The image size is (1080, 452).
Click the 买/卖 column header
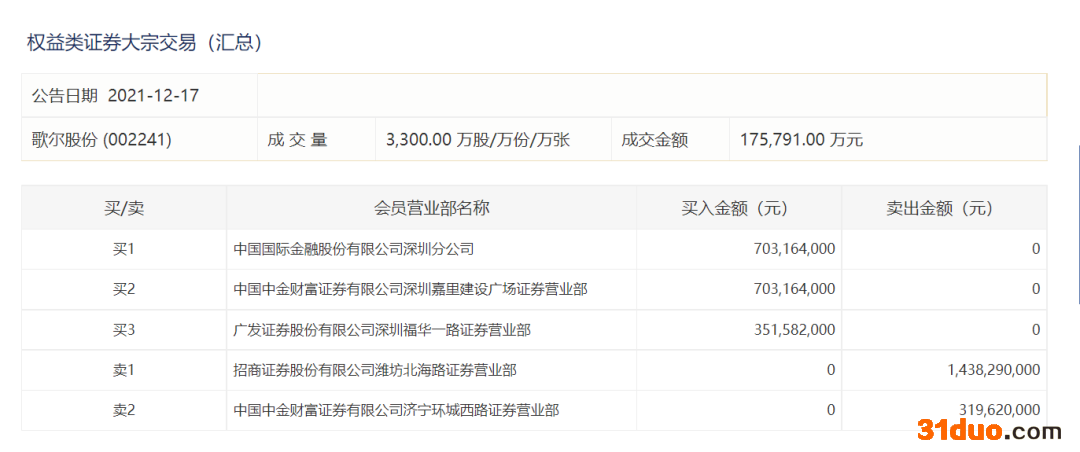click(x=124, y=208)
